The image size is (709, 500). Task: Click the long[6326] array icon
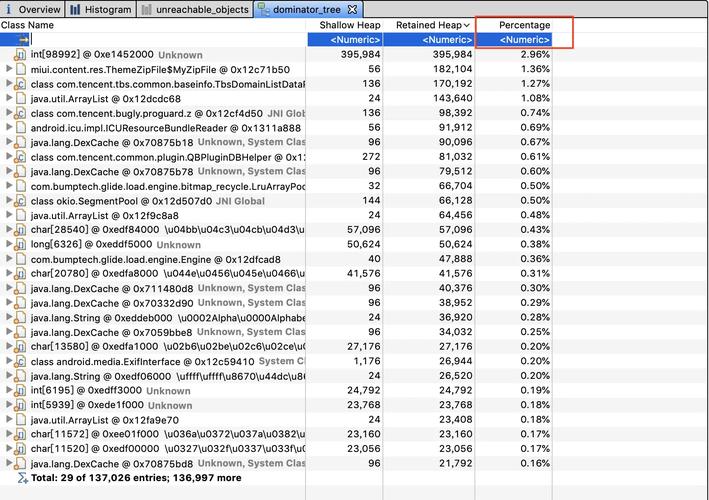click(20, 245)
